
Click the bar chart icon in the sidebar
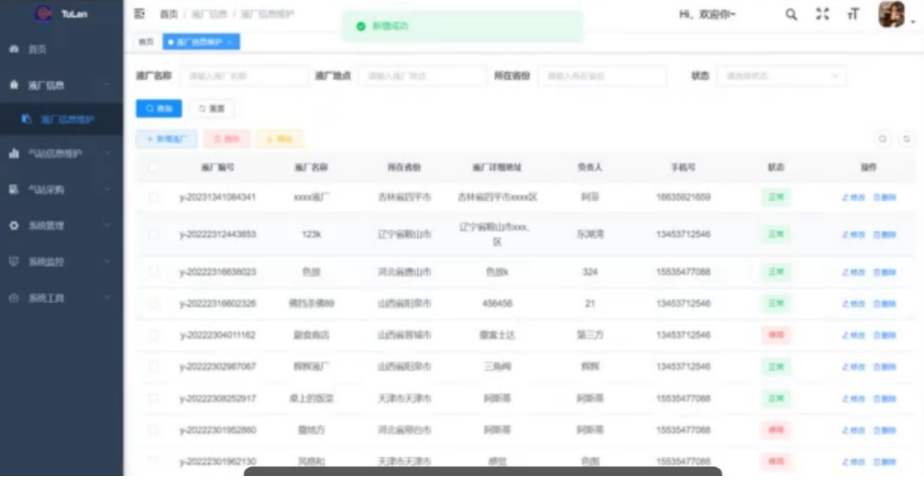[x=14, y=154]
